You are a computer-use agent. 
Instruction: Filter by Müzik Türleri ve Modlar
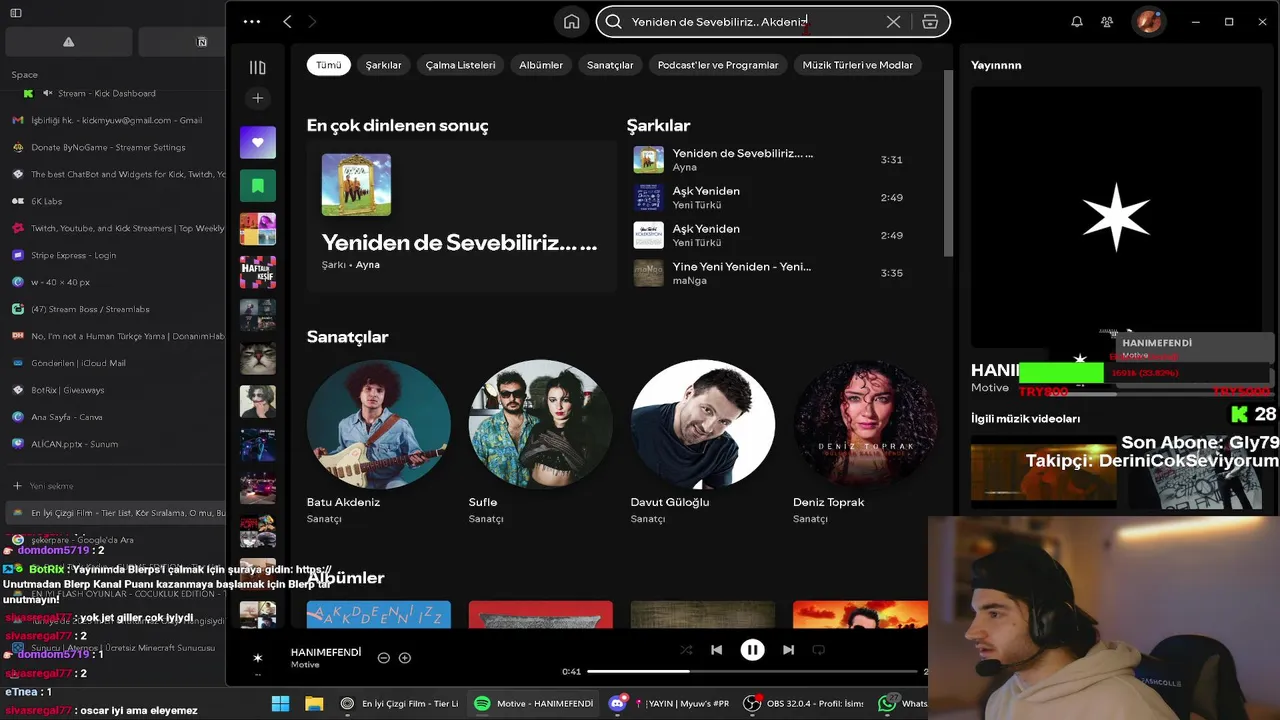tap(857, 65)
